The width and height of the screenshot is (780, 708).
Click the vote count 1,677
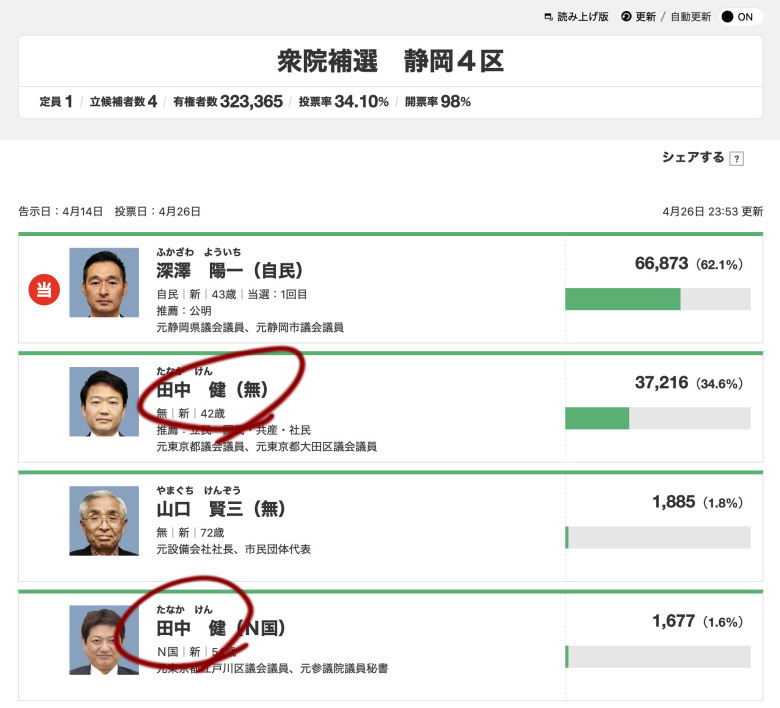tap(673, 621)
